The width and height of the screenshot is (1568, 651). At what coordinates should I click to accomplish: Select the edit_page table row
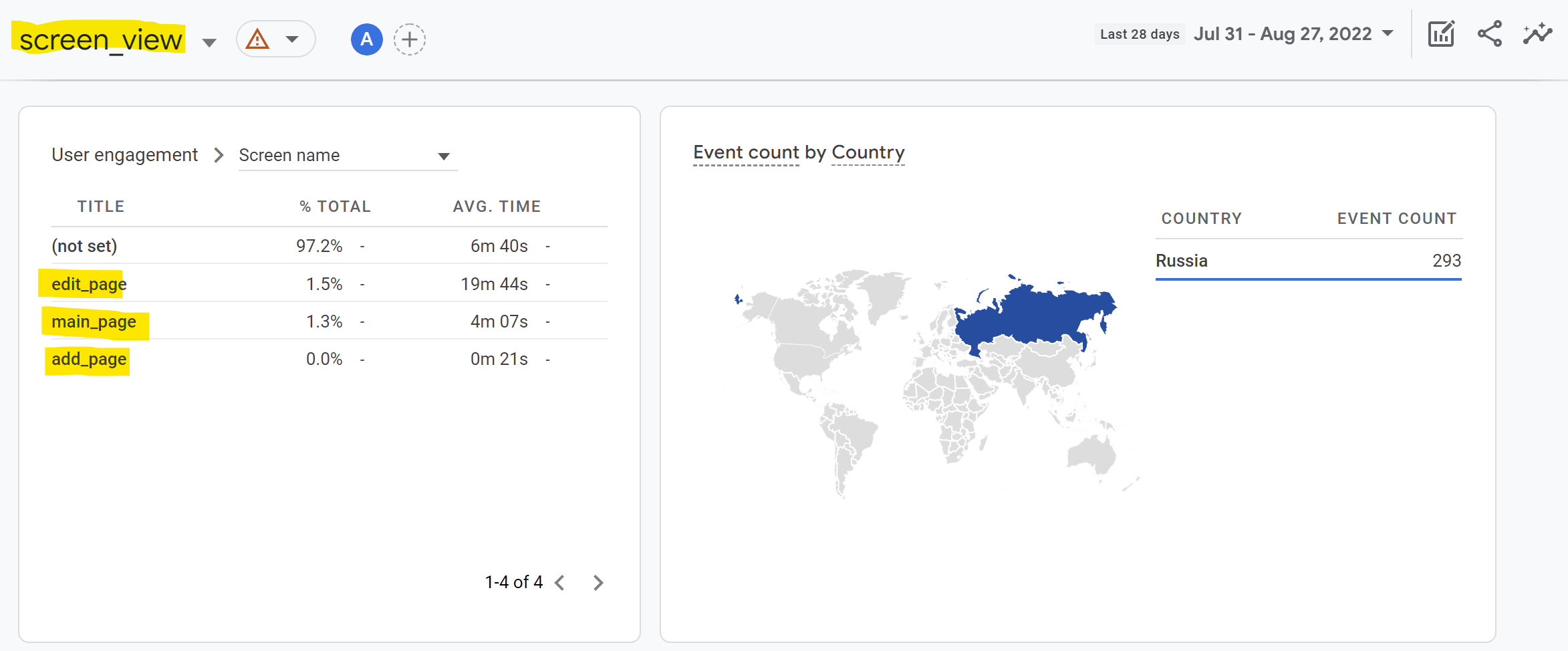pyautogui.click(x=330, y=283)
